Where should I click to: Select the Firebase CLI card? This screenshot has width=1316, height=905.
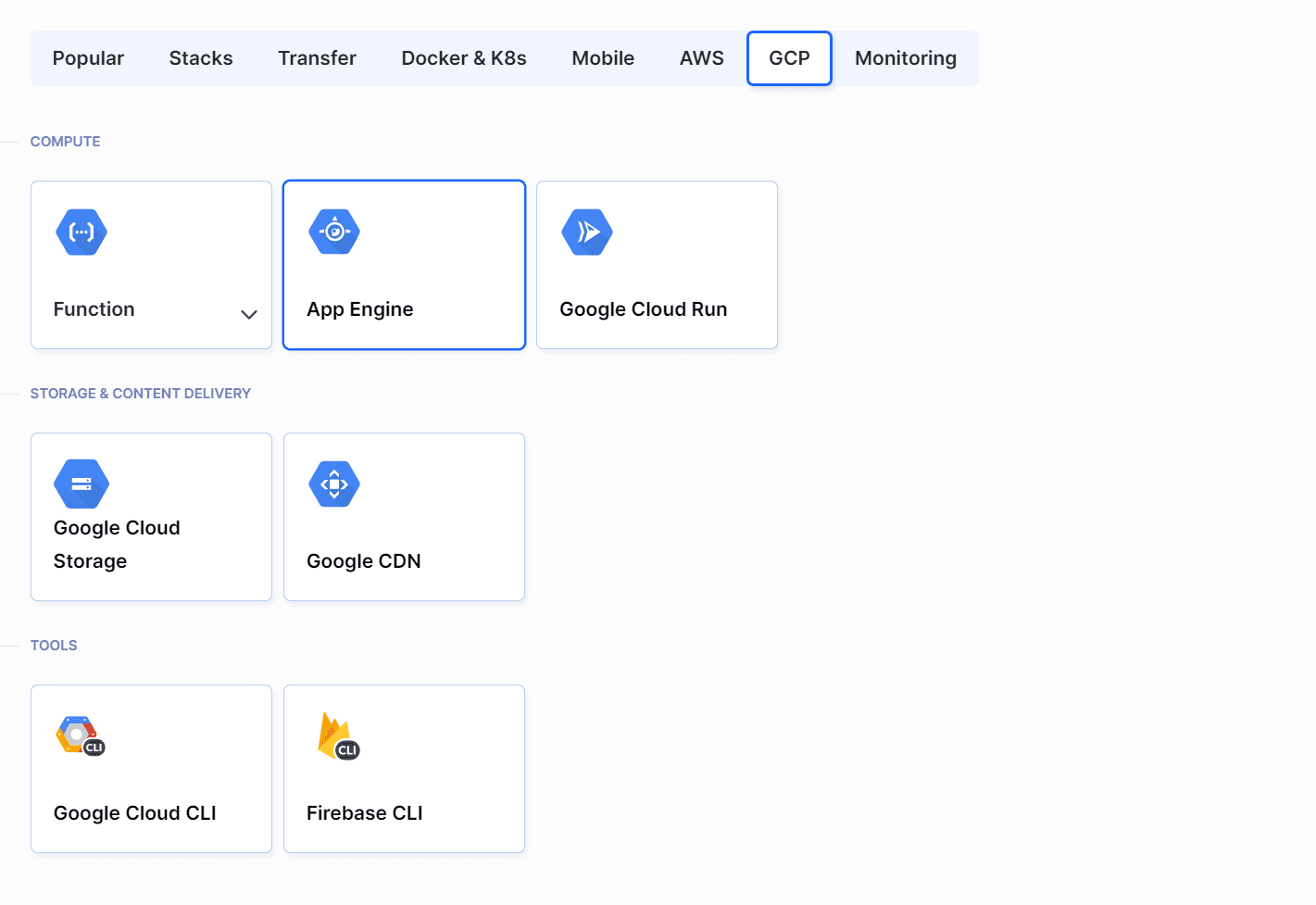click(x=404, y=769)
